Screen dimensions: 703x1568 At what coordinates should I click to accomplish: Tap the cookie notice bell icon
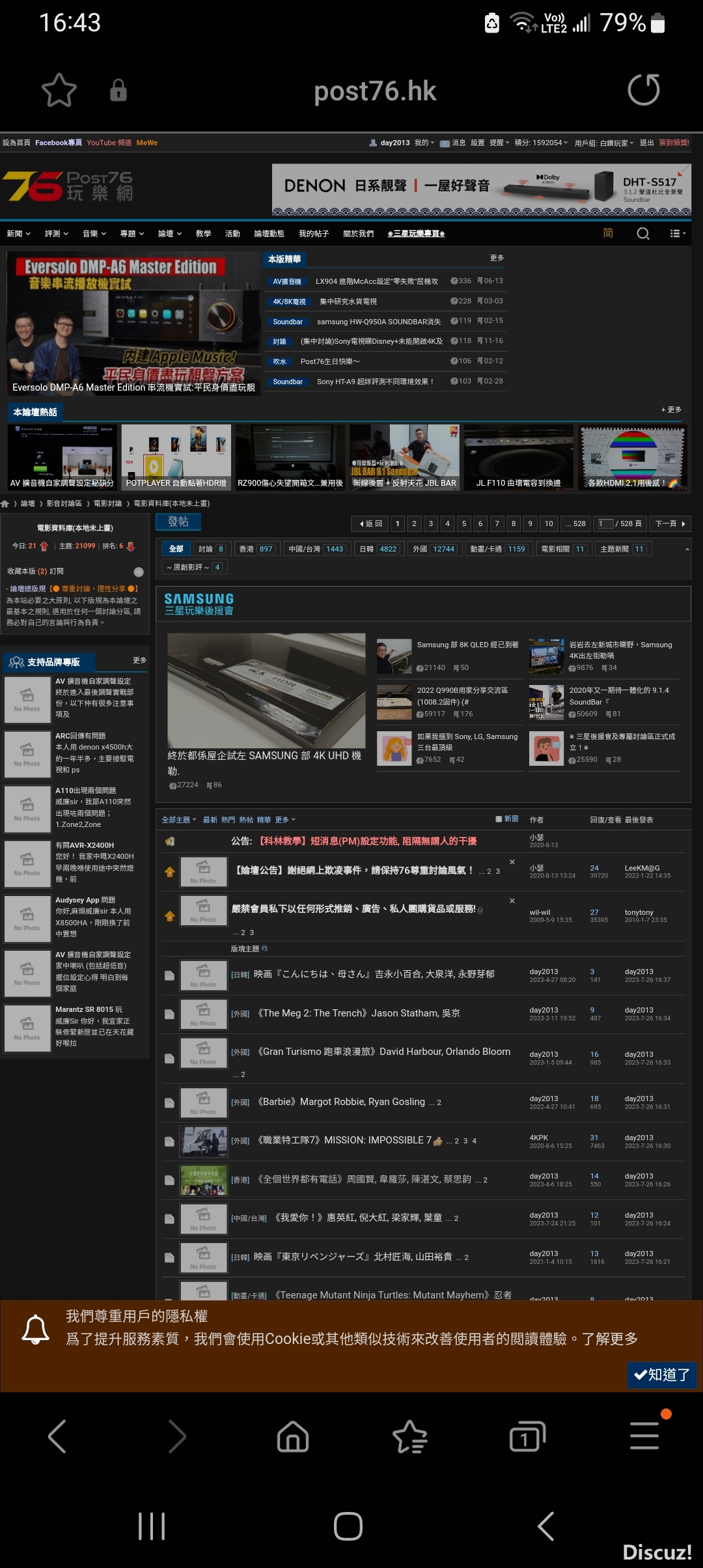[x=36, y=1329]
